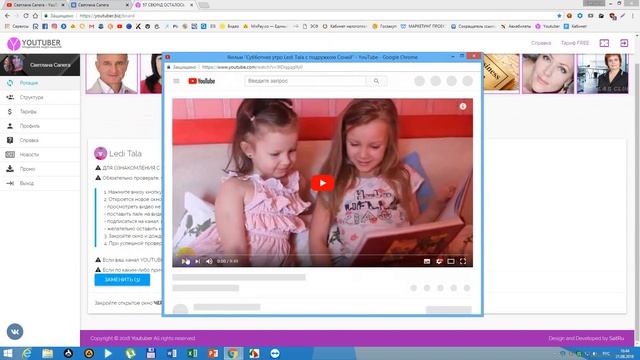Mute the YouTube video volume

point(209,261)
